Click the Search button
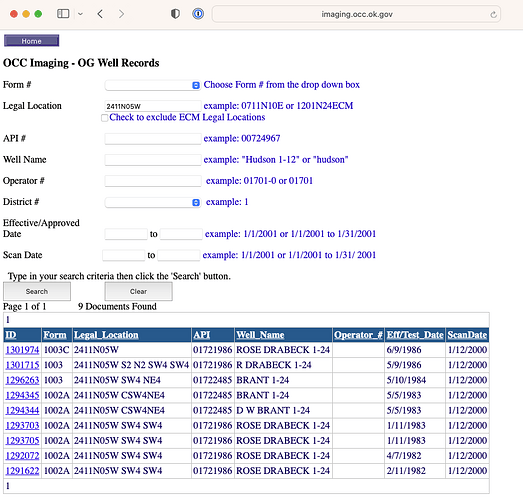Screen dimensions: 523x500 click(37, 291)
